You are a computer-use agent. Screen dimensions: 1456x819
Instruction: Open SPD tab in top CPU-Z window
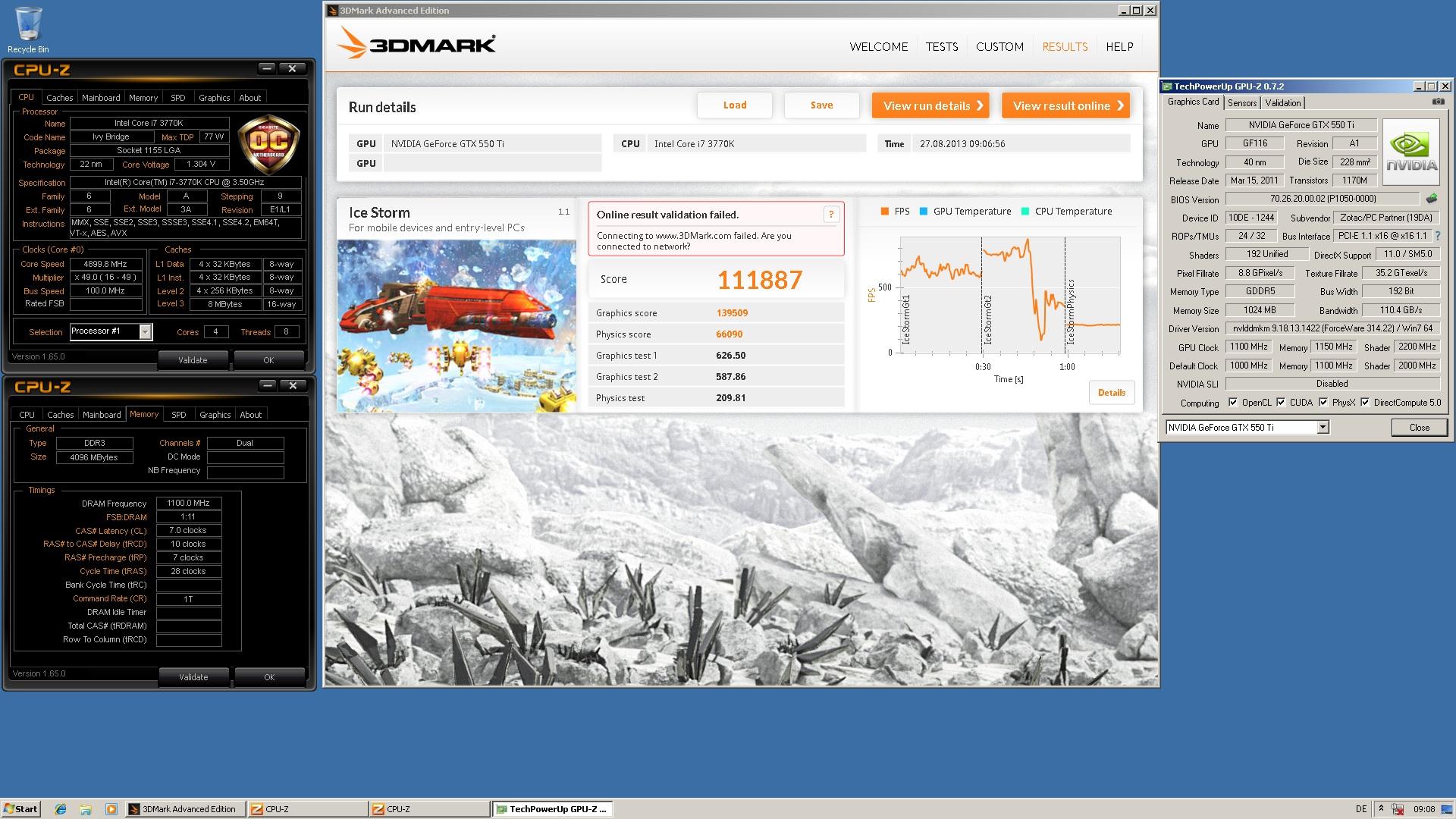pos(178,98)
